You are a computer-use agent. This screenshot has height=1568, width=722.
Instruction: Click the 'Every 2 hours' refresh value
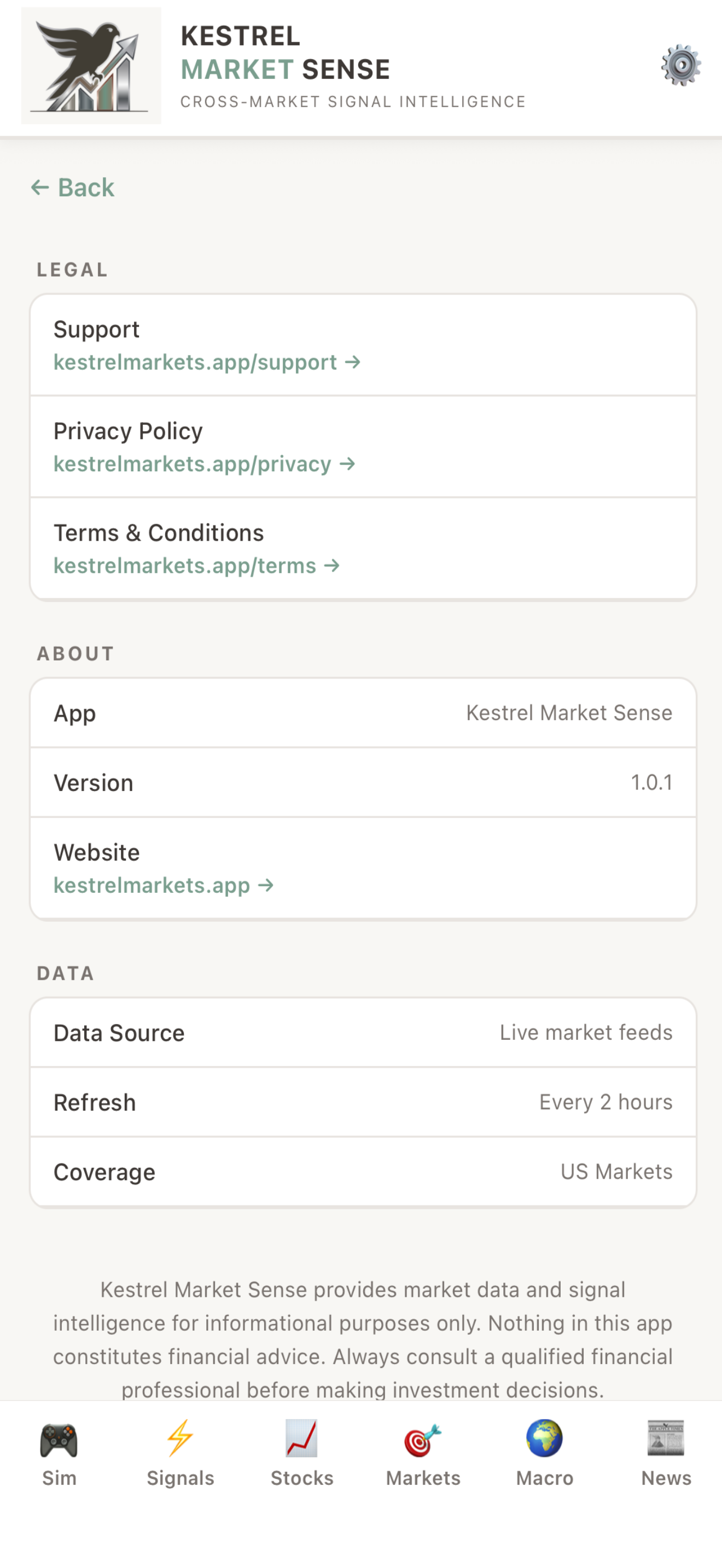pyautogui.click(x=605, y=1102)
